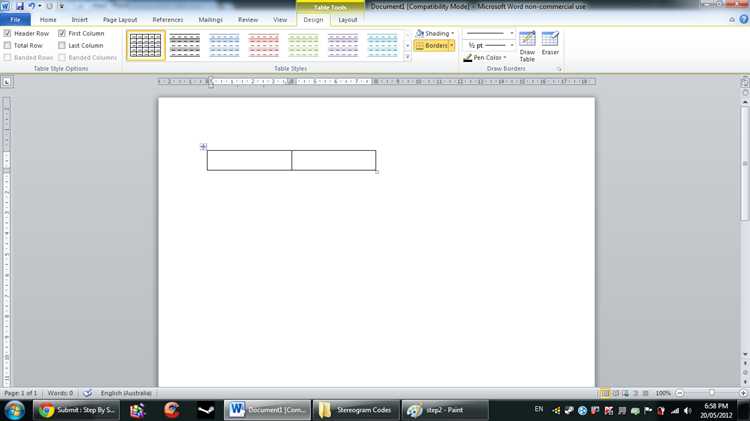Toggle the Banded Columns checkbox
The width and height of the screenshot is (750, 421).
62,57
